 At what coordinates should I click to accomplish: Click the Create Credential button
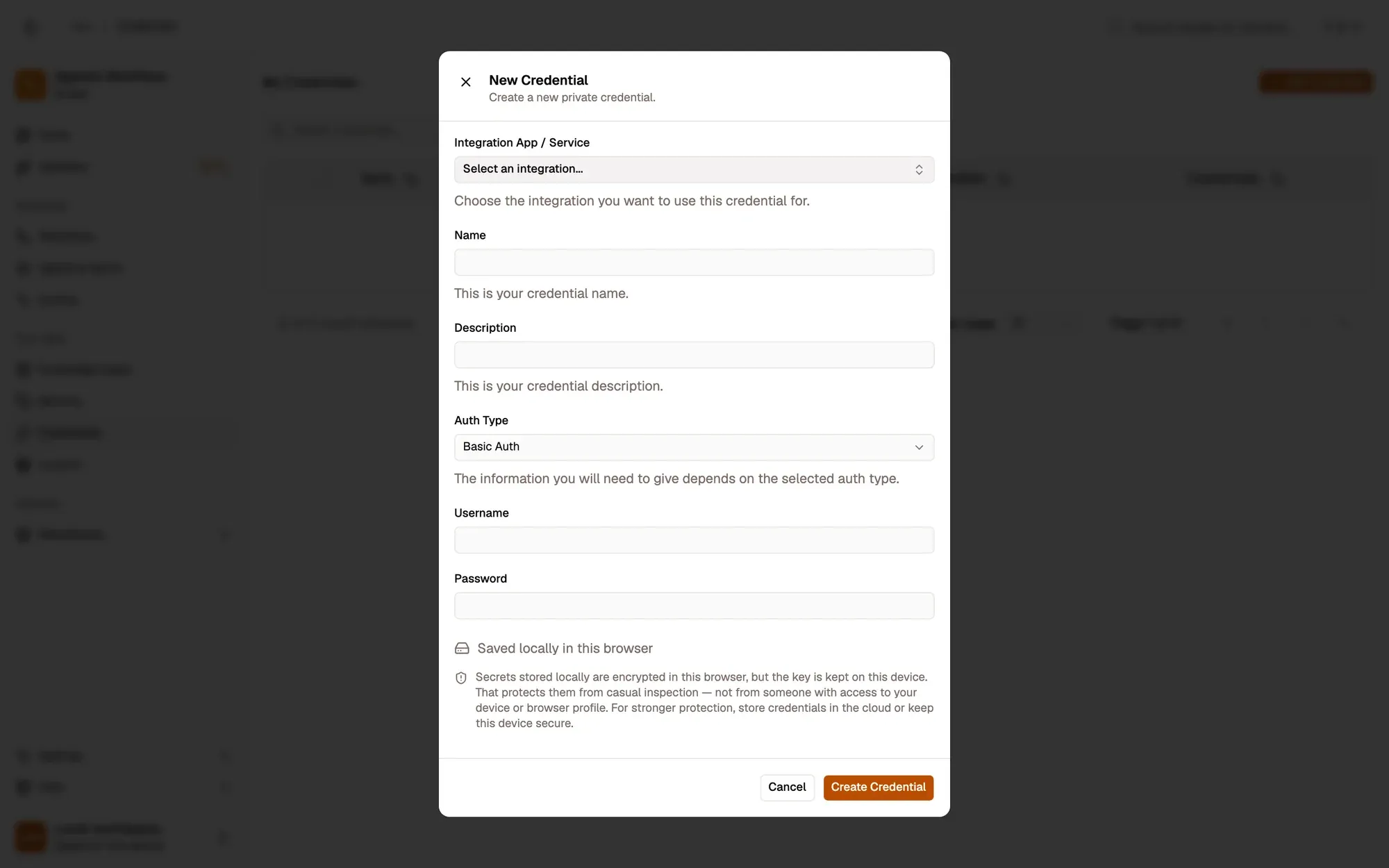pyautogui.click(x=878, y=787)
